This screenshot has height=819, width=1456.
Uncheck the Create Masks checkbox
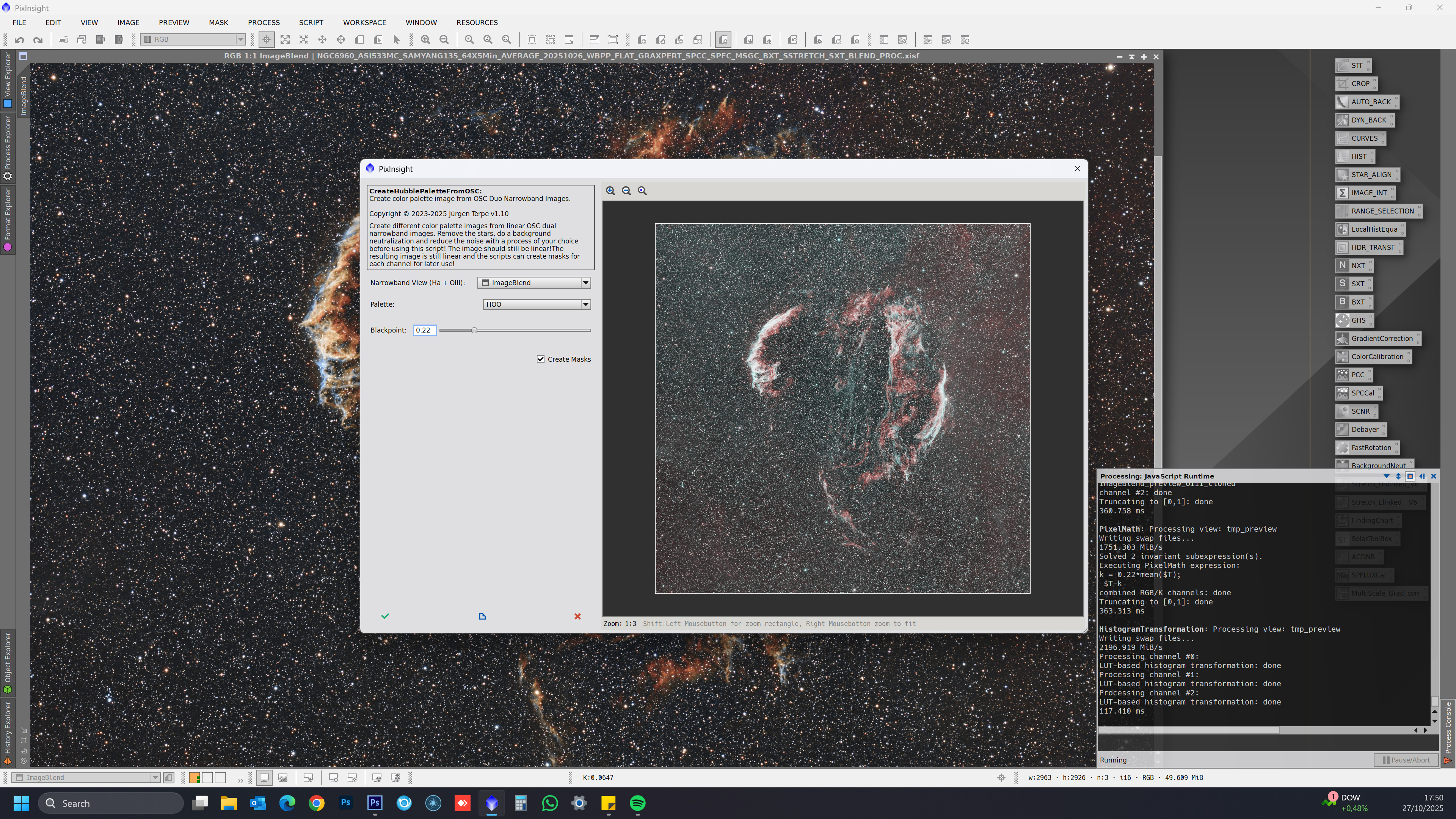[x=541, y=359]
